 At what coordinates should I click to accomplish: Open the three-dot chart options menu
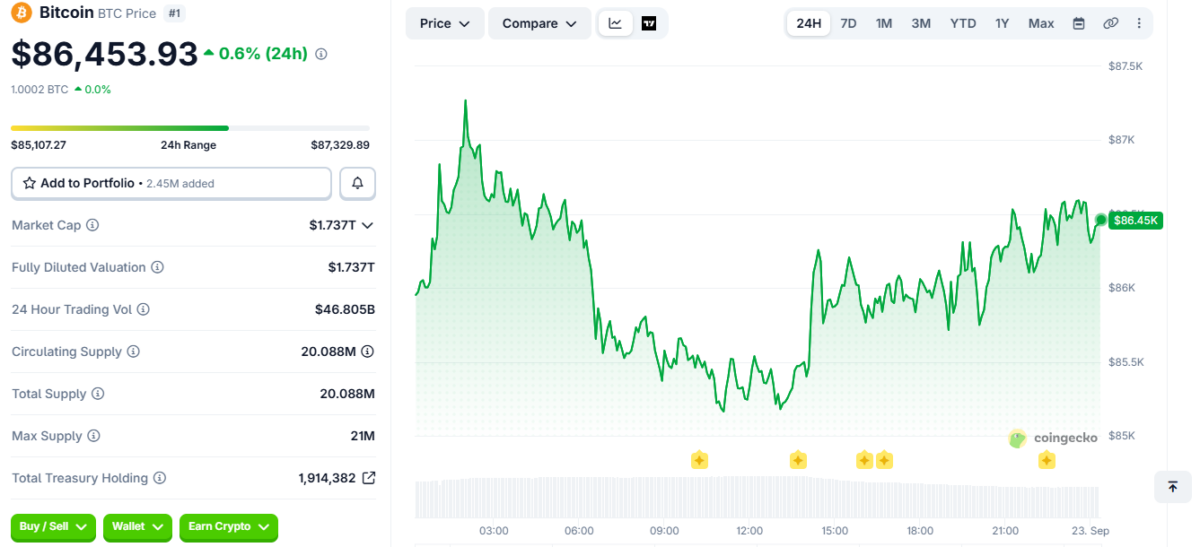point(1139,23)
